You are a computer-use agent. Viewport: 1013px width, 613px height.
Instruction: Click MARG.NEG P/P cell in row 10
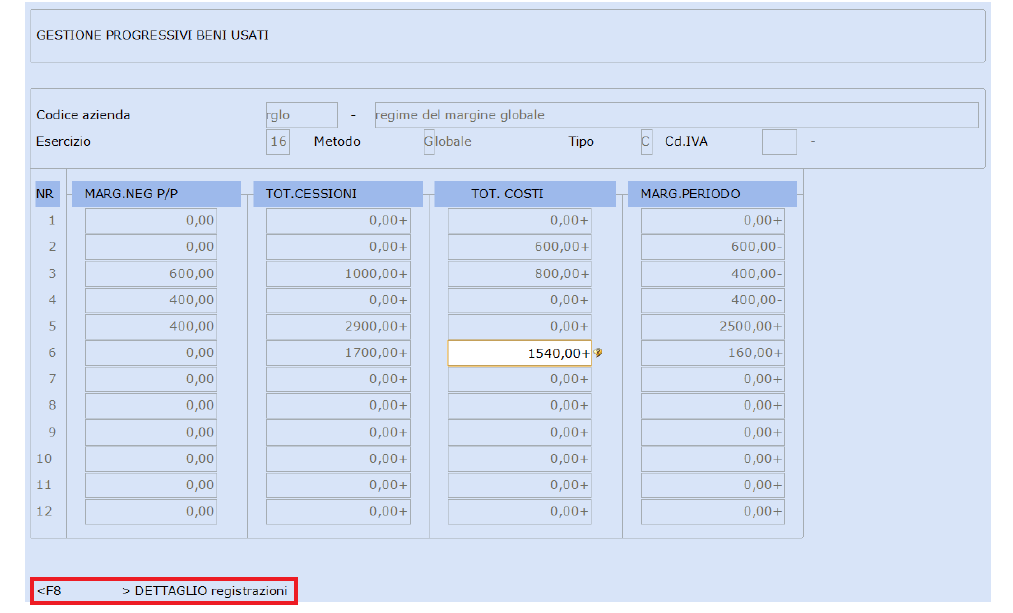(151, 459)
